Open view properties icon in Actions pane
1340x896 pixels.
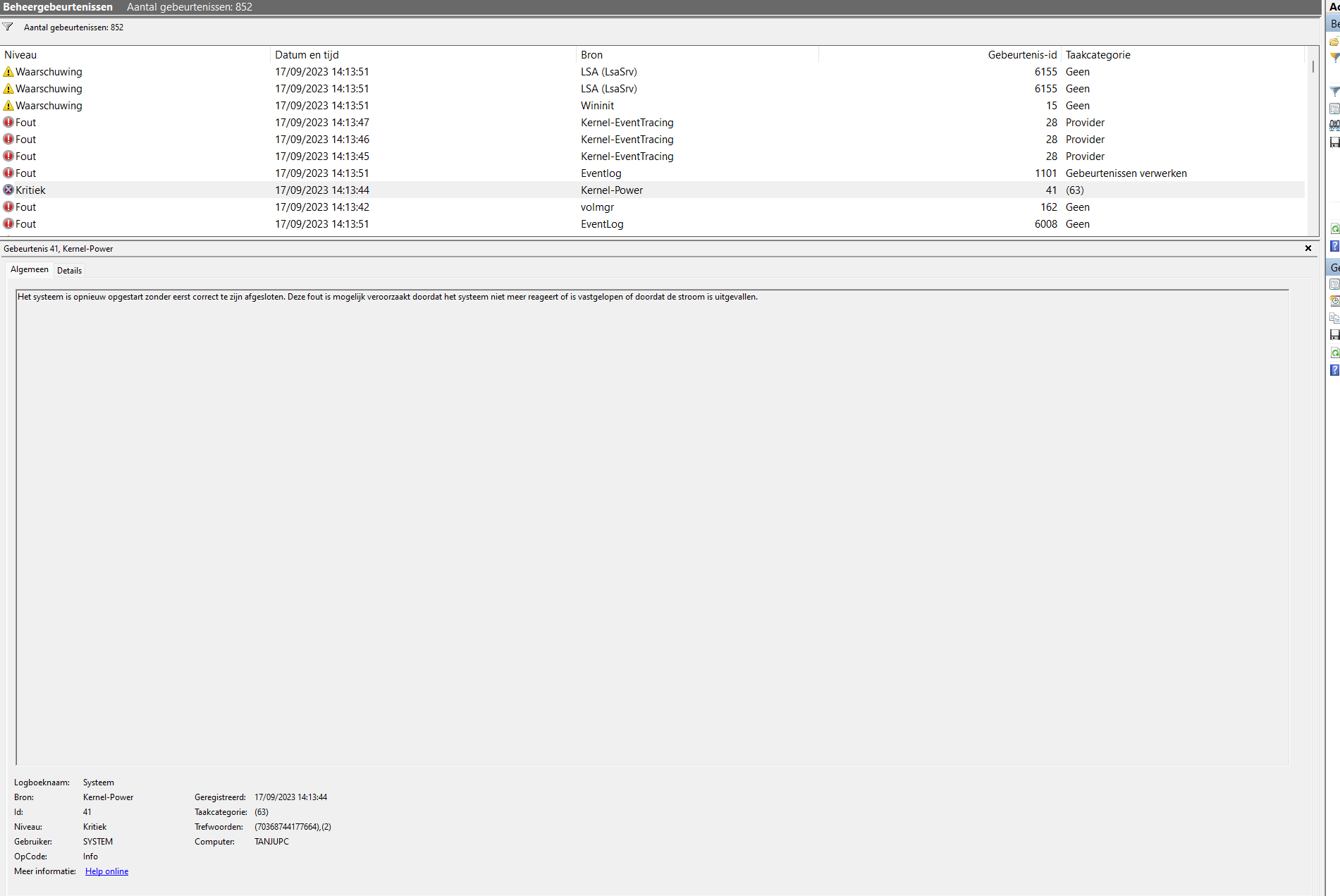click(x=1334, y=109)
